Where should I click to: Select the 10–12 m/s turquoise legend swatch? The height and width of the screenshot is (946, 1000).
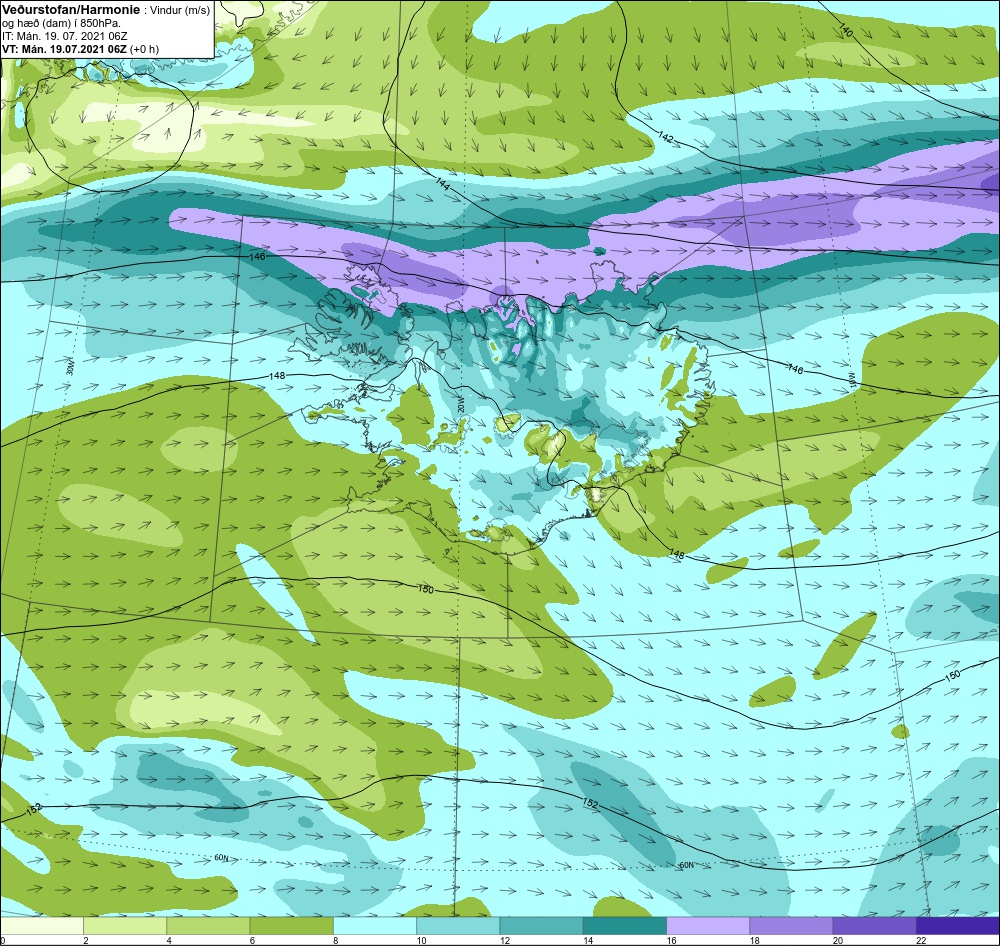pyautogui.click(x=458, y=925)
